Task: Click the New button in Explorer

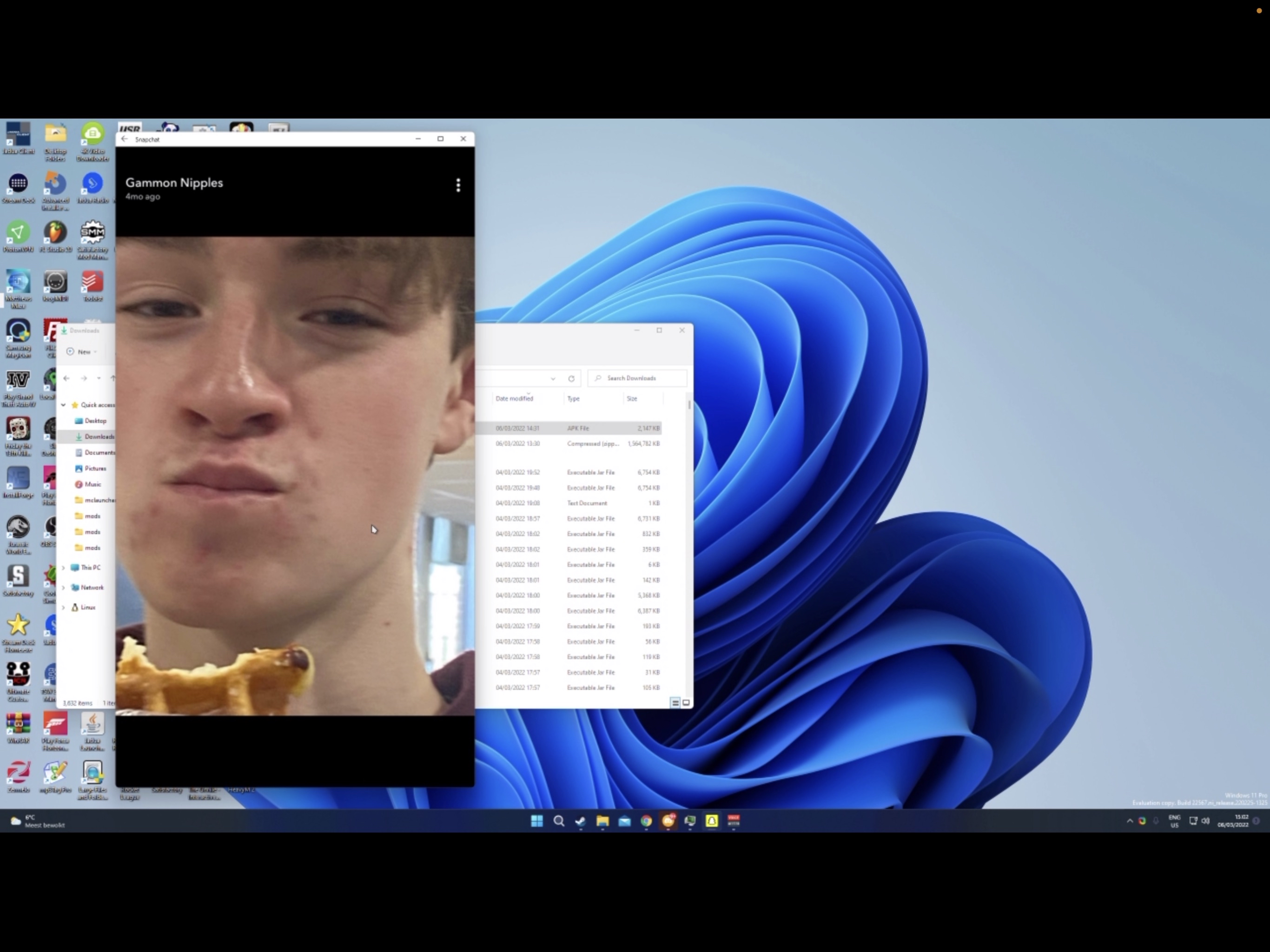Action: coord(82,351)
